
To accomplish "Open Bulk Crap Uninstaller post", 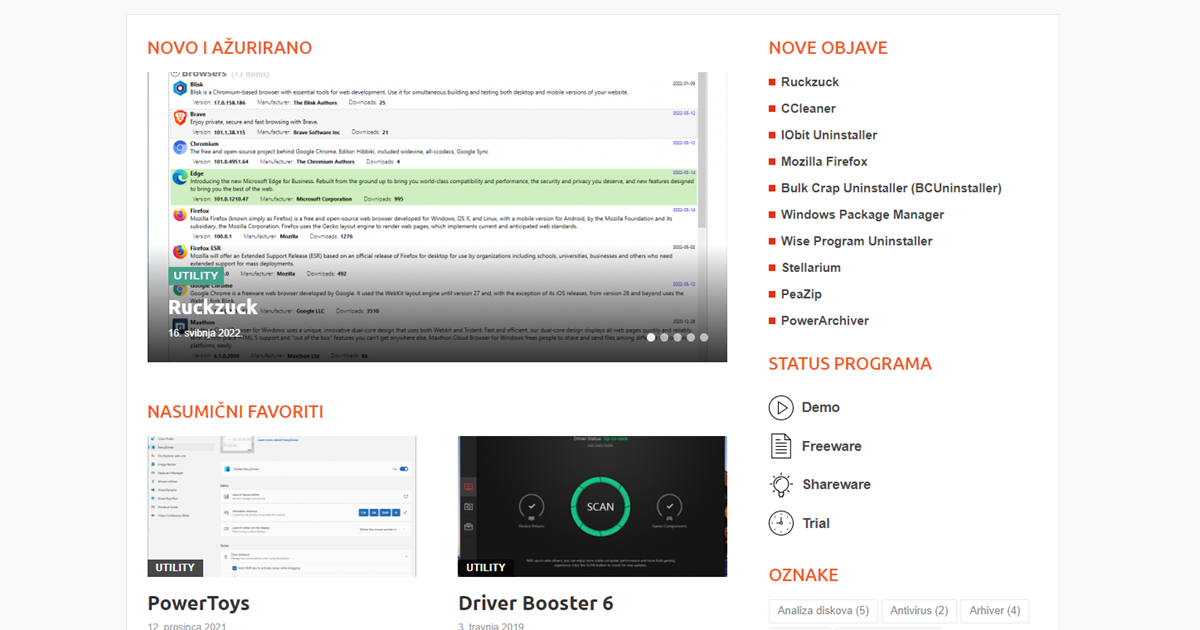I will (890, 188).
